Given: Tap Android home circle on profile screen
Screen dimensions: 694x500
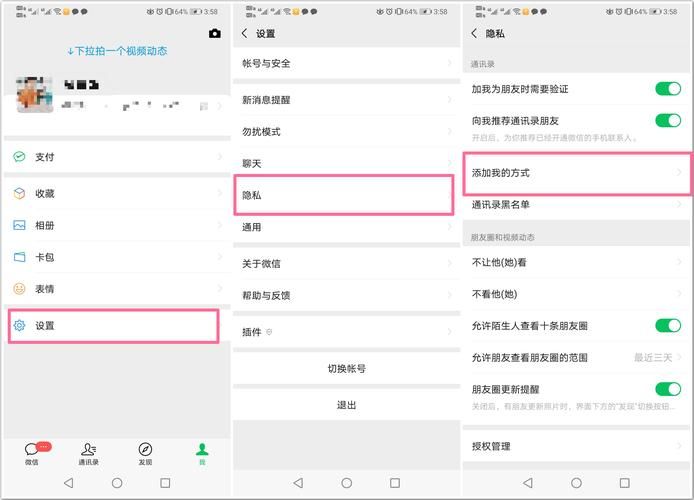Looking at the screenshot, I should [x=117, y=483].
